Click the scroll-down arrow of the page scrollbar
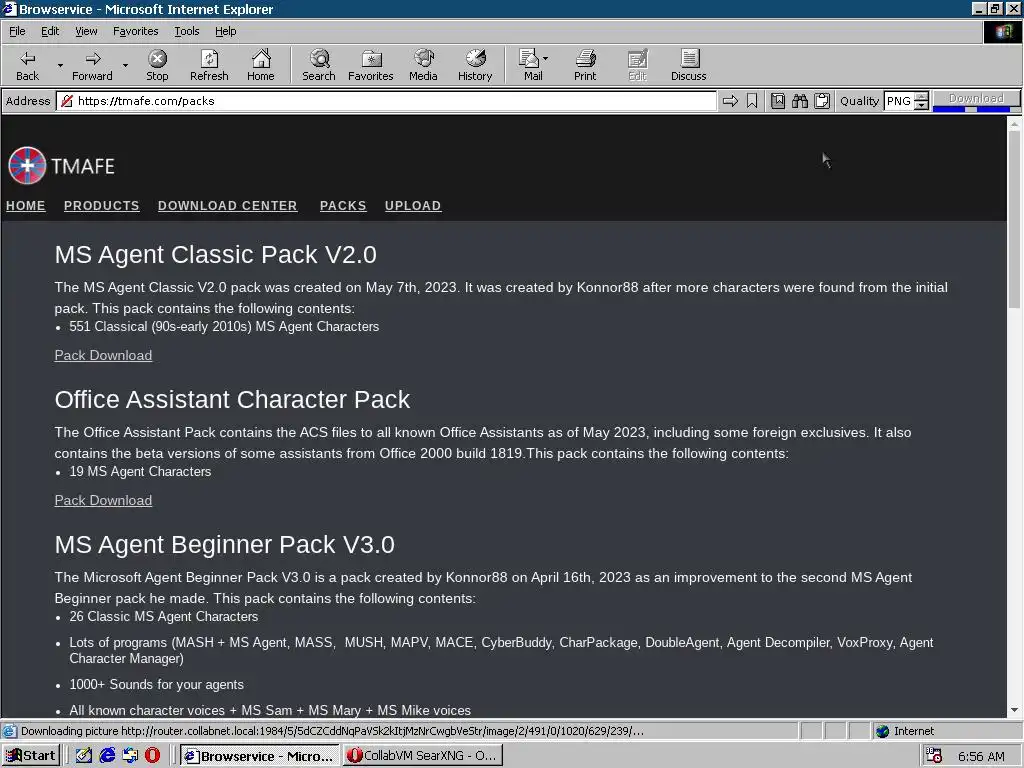 coord(1014,710)
